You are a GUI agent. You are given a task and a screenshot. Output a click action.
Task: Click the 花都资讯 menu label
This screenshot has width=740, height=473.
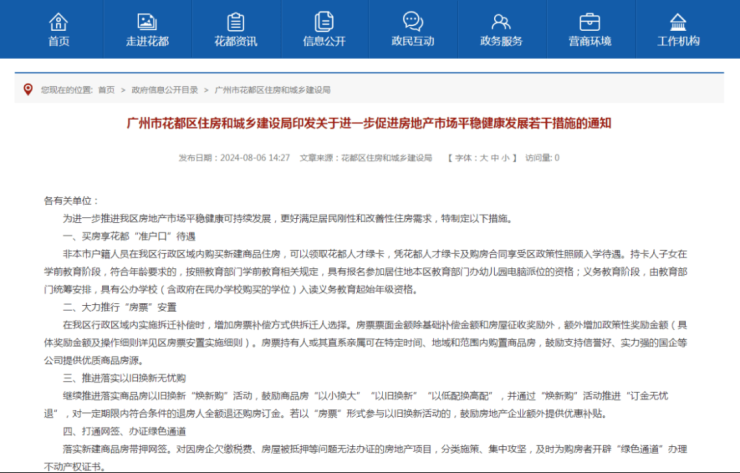pos(235,42)
